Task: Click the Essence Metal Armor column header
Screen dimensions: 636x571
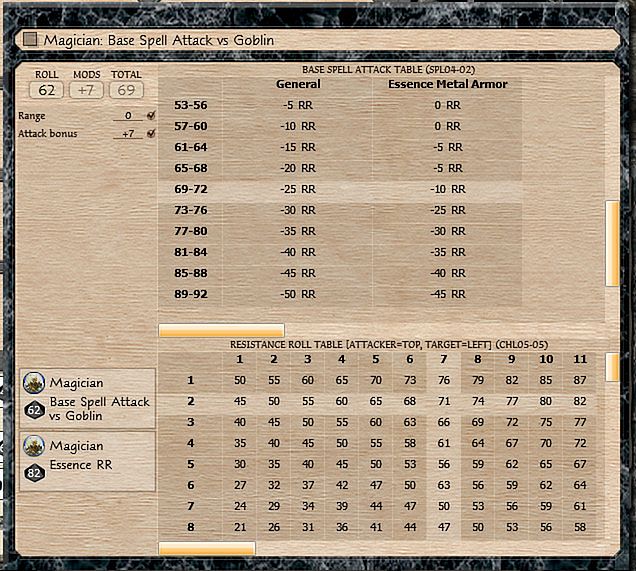Action: [x=447, y=85]
